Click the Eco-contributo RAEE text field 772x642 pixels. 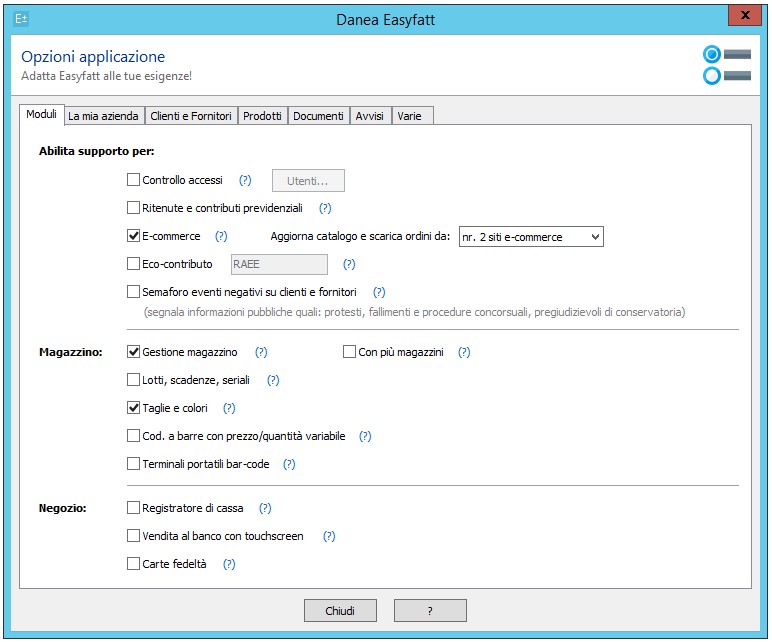[x=279, y=265]
